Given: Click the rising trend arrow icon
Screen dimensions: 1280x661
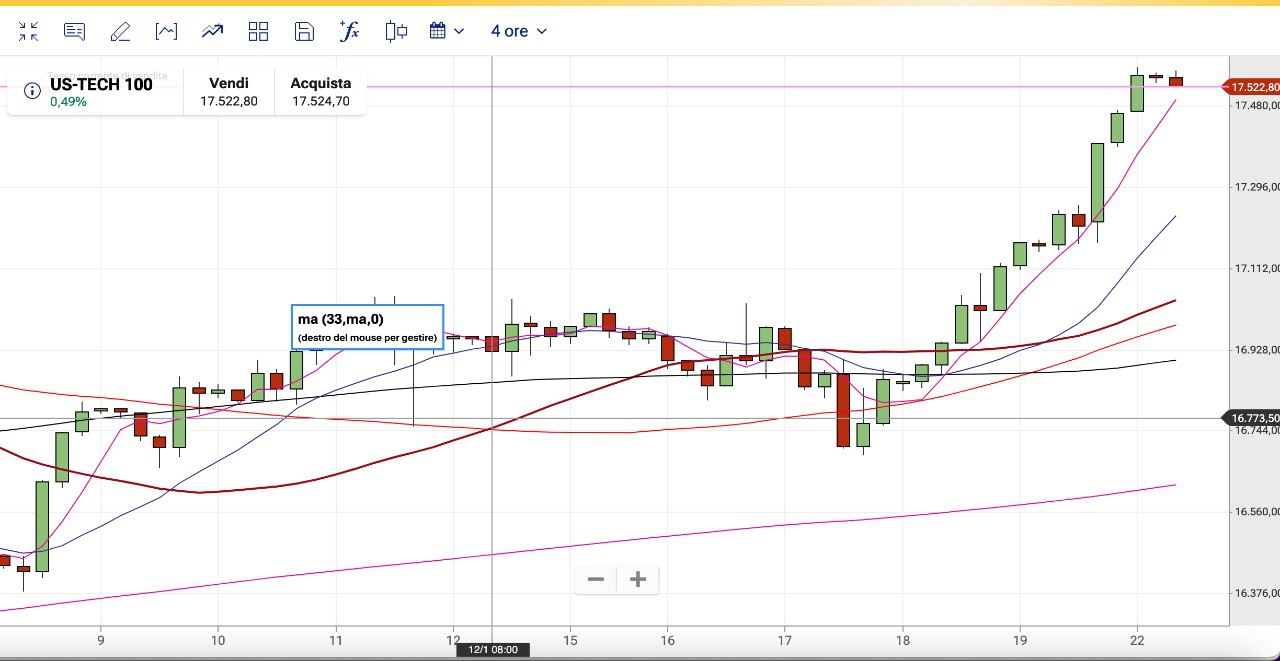Looking at the screenshot, I should pos(212,31).
